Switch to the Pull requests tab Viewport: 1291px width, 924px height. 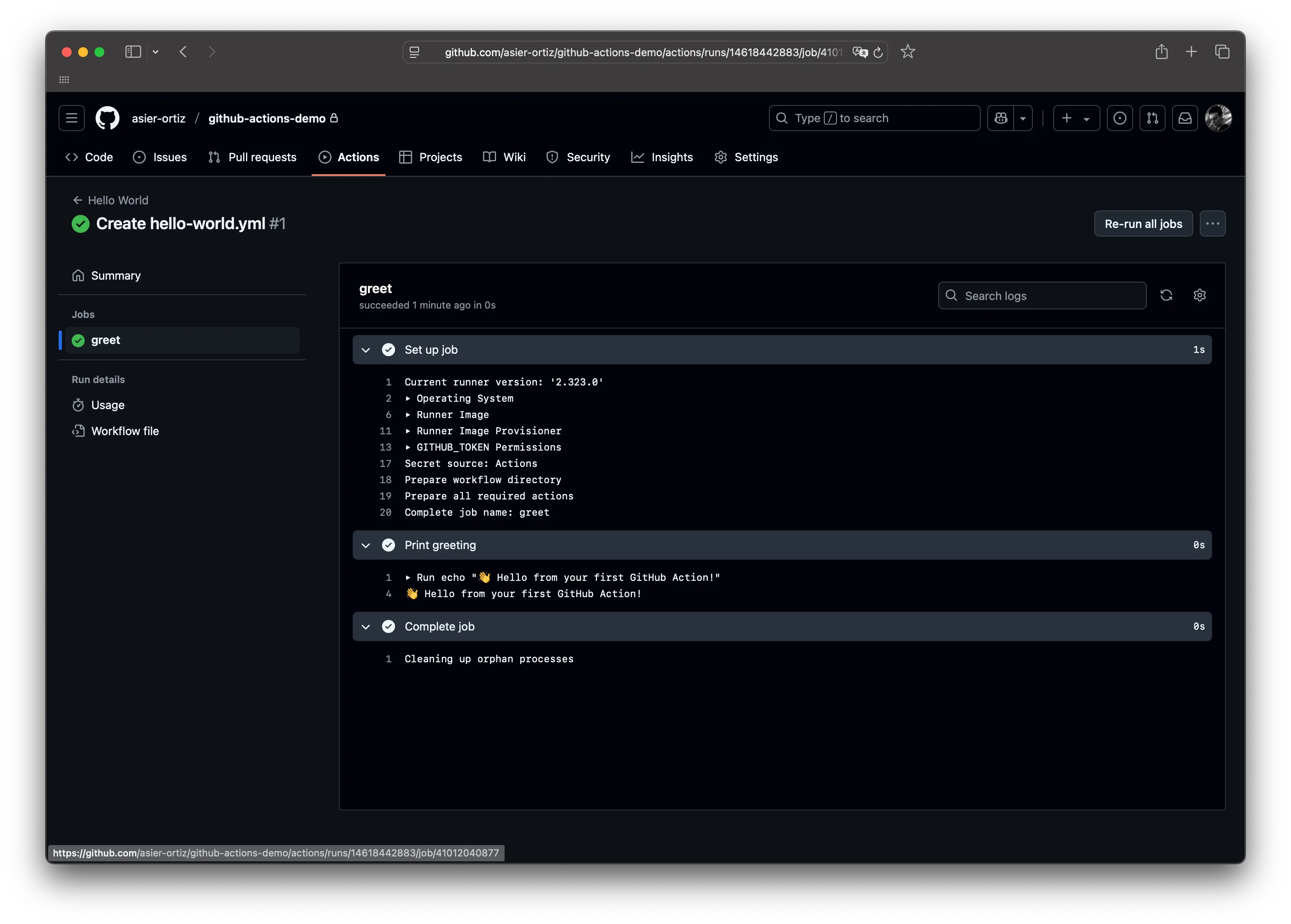pyautogui.click(x=252, y=157)
